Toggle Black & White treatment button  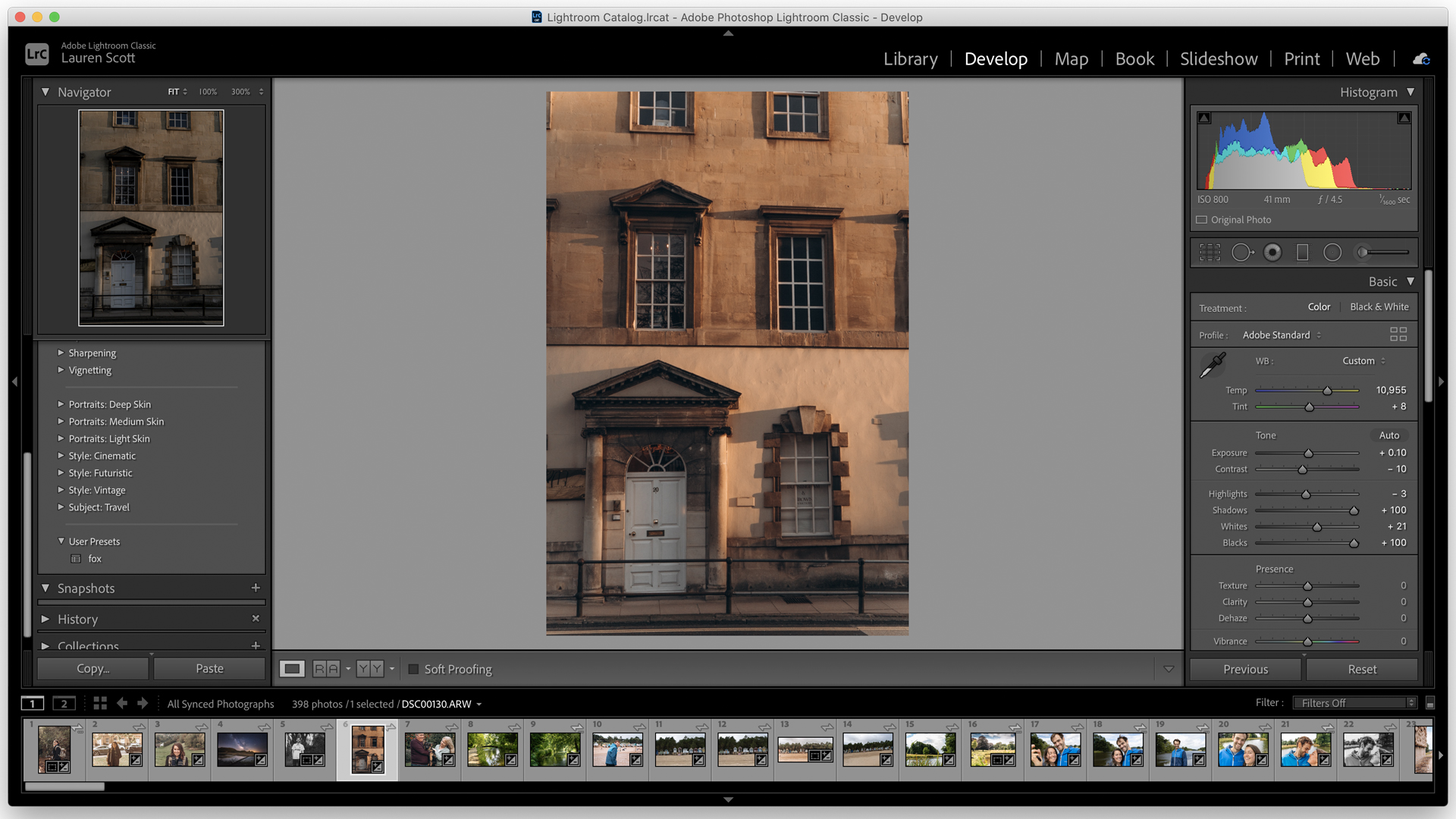pyautogui.click(x=1379, y=307)
